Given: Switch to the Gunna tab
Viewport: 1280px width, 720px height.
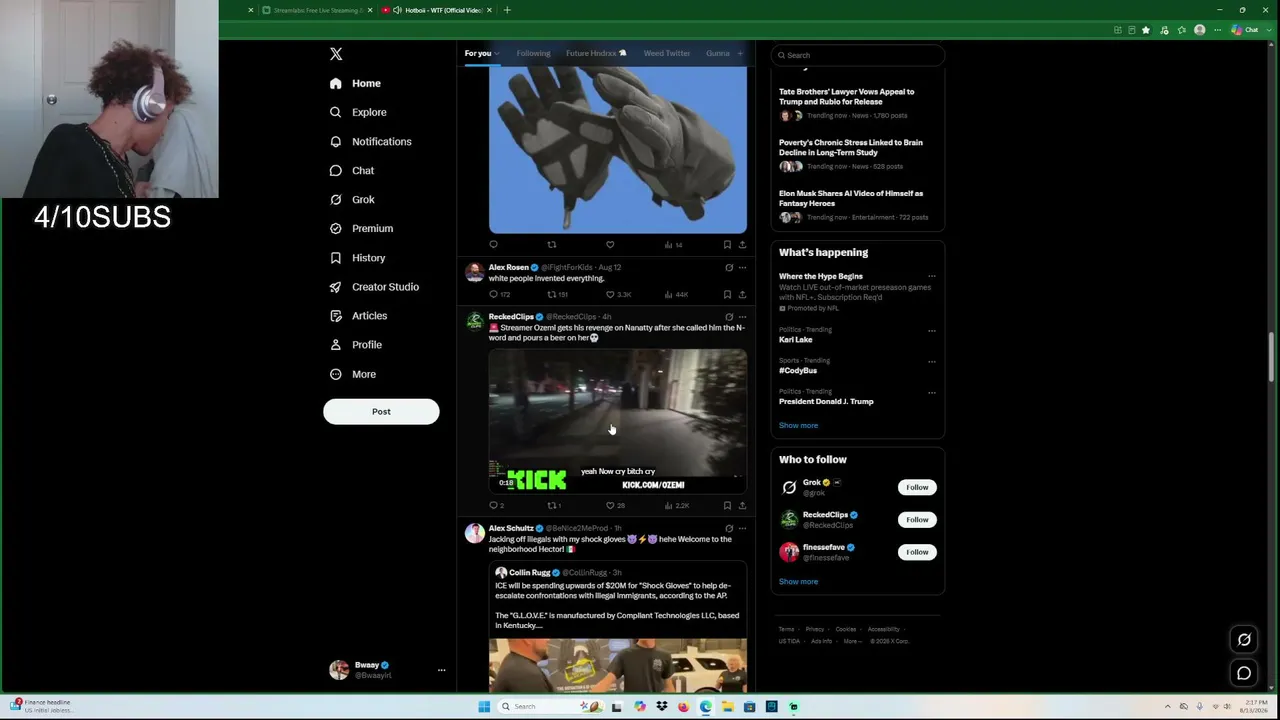Looking at the screenshot, I should point(717,53).
